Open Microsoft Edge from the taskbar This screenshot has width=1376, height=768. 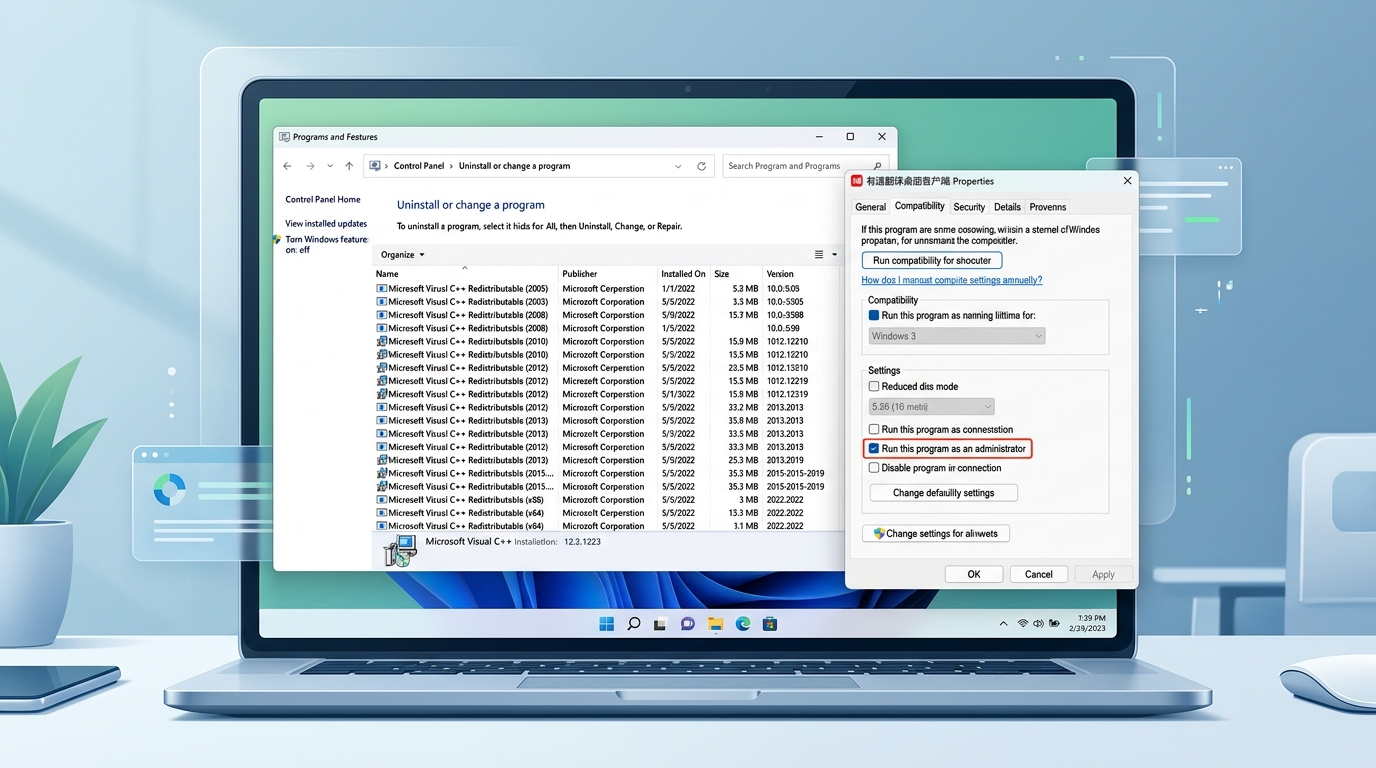tap(743, 624)
